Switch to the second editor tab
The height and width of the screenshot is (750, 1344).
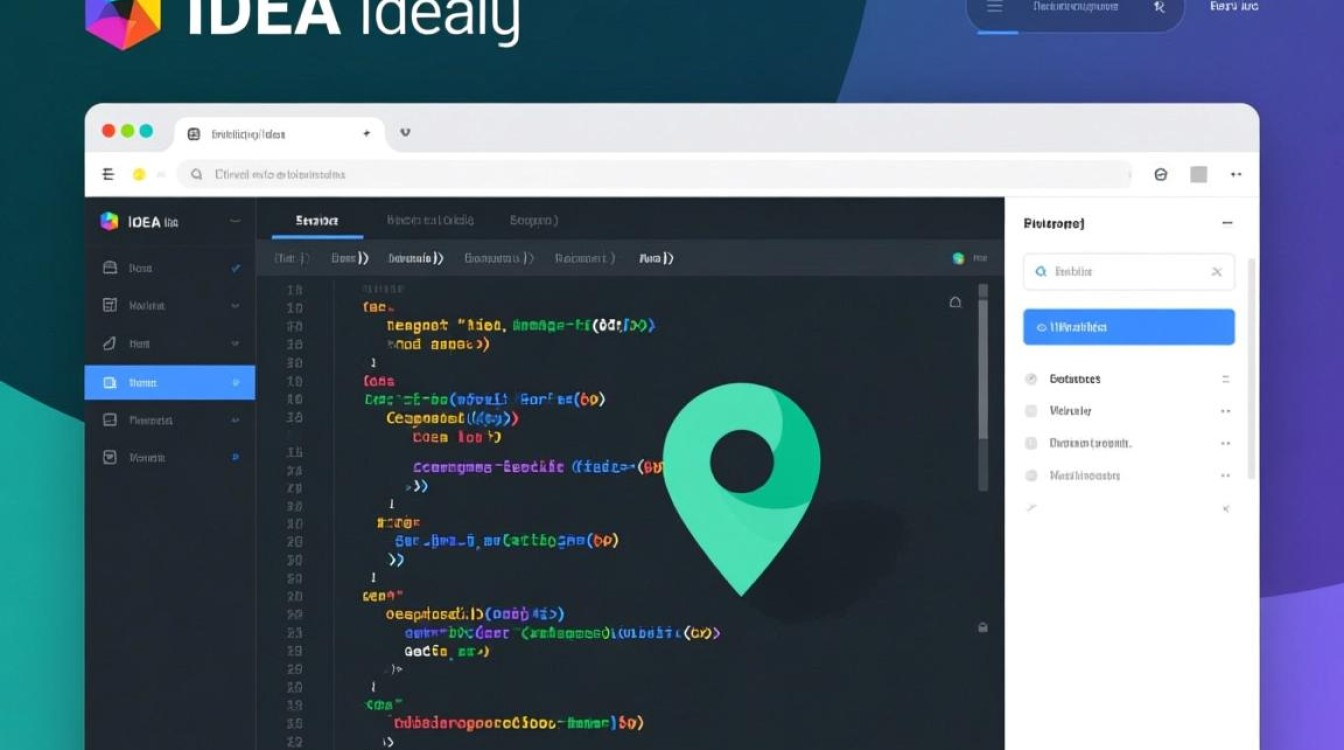430,220
